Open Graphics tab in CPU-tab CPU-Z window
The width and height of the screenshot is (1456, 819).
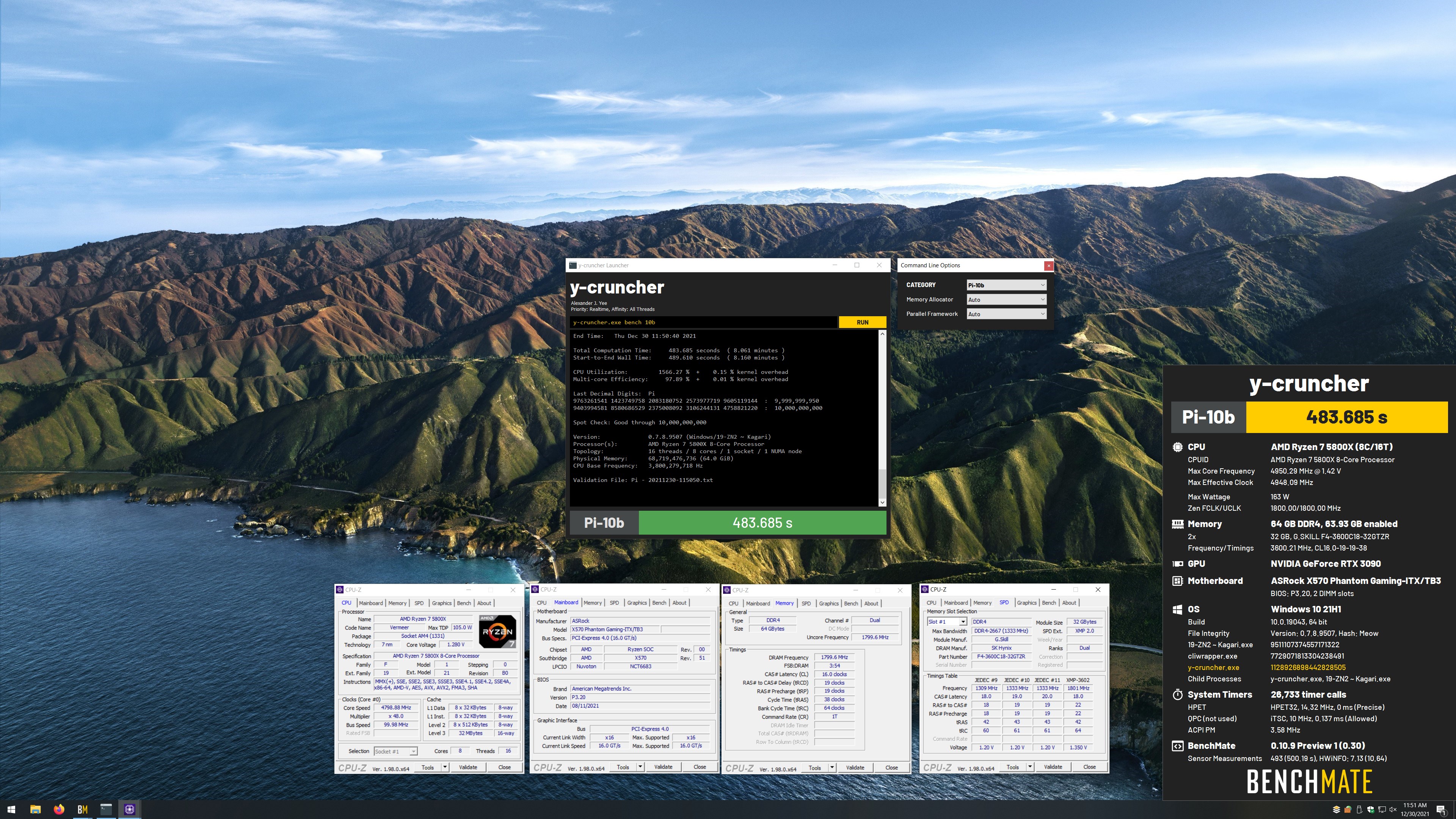pos(441,603)
